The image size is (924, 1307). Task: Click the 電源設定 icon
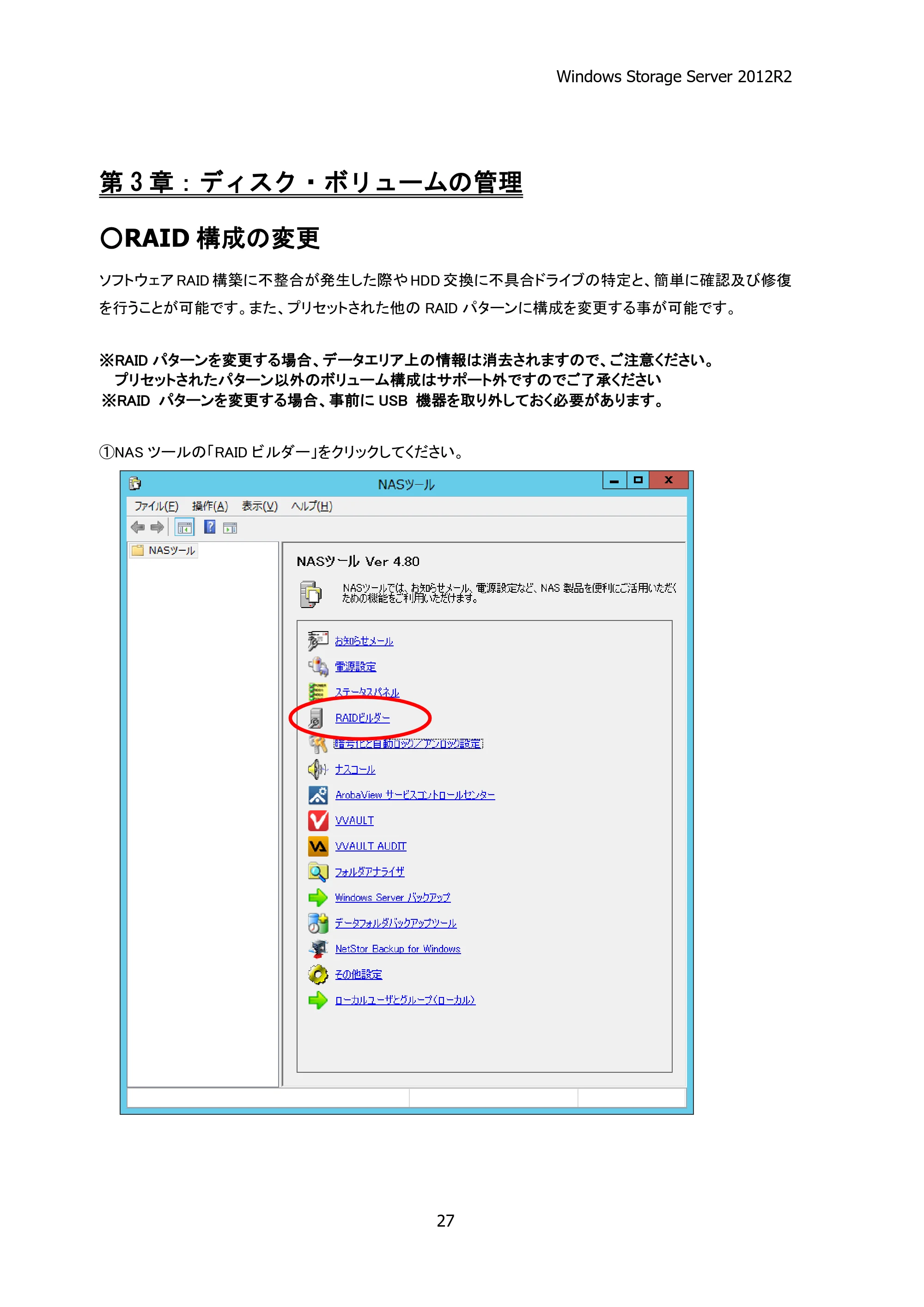(318, 666)
